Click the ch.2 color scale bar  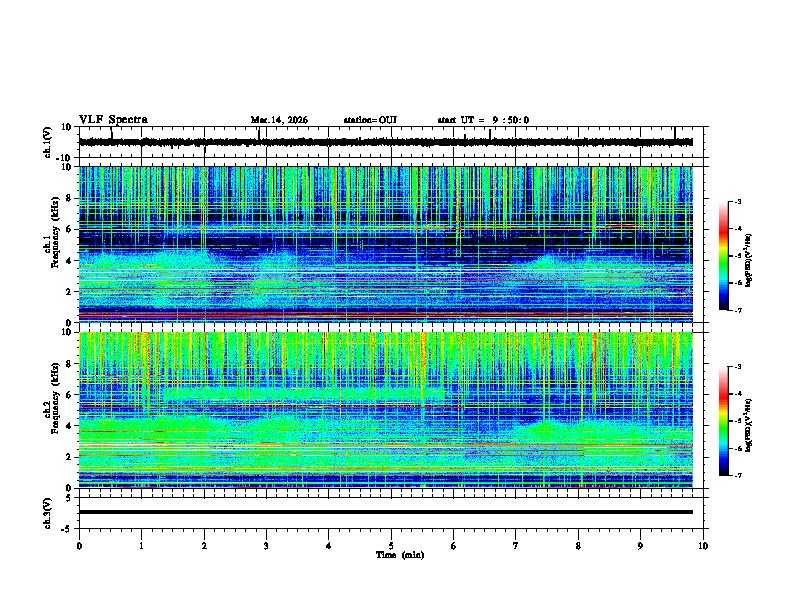pos(723,421)
